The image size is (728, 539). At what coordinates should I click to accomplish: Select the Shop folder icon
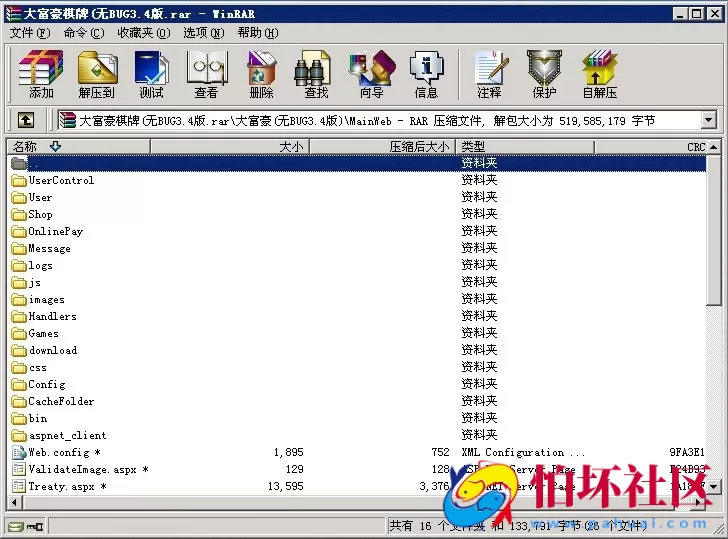(19, 214)
